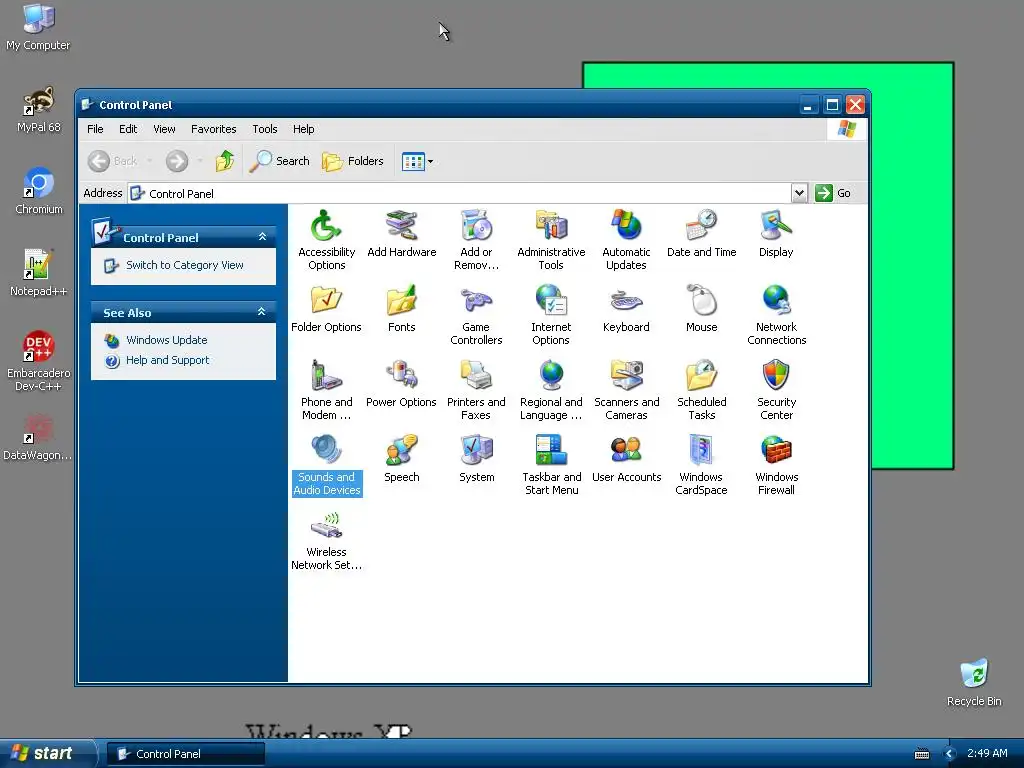Screen dimensions: 1024x768
Task: Click Control Panel taskbar button
Action: click(186, 754)
